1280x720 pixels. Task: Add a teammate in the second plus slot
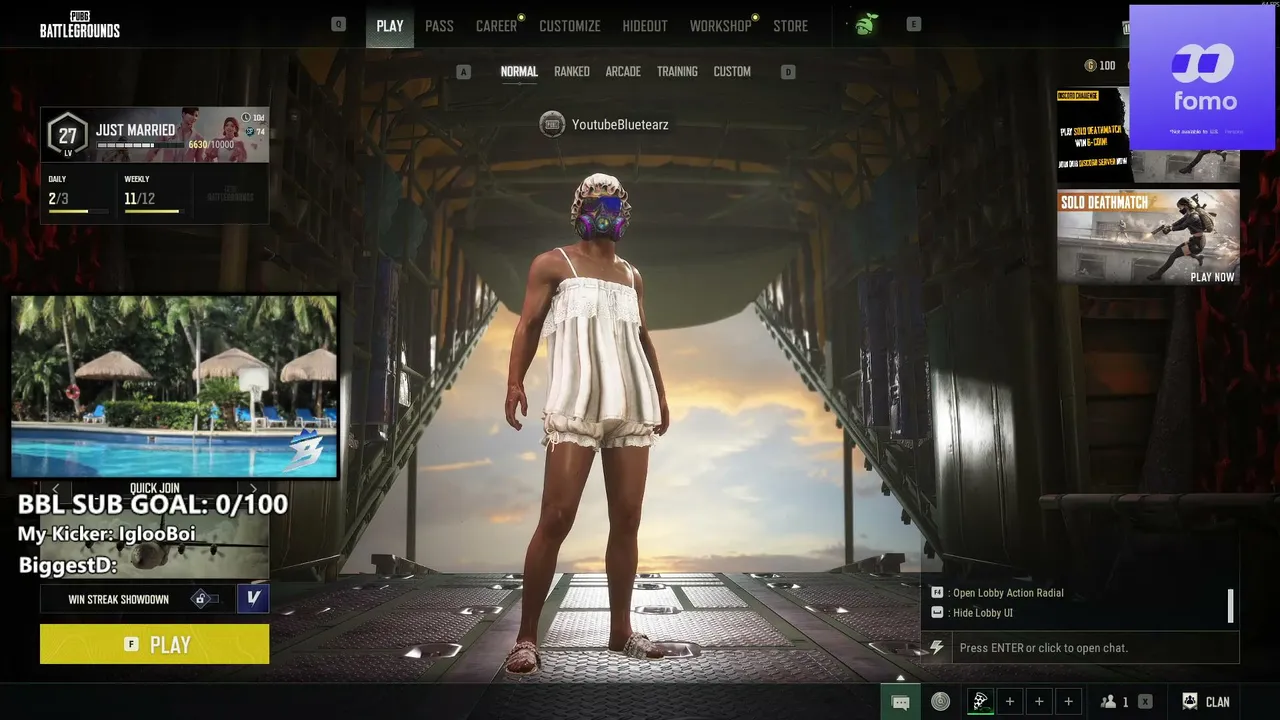[1039, 702]
